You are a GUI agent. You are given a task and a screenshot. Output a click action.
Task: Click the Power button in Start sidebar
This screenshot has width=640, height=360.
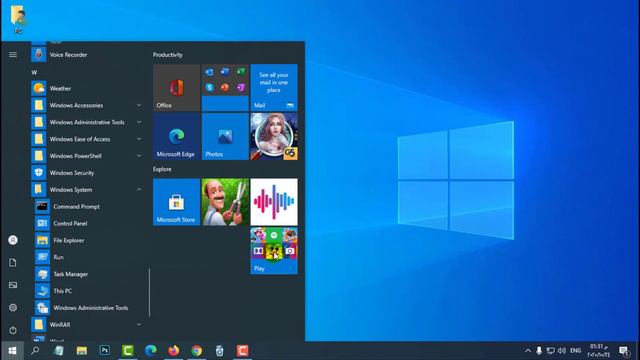coord(13,330)
